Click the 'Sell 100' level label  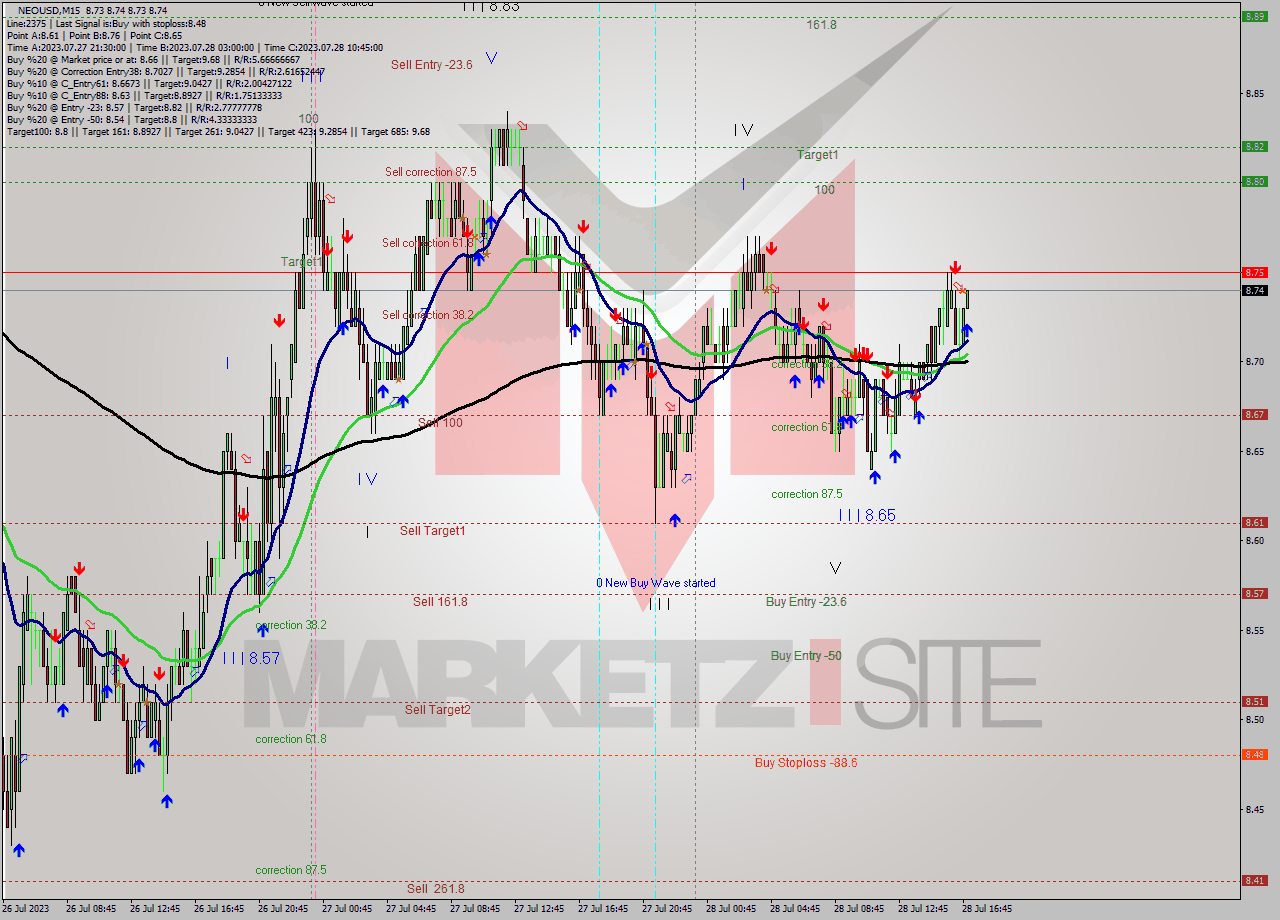pyautogui.click(x=440, y=423)
